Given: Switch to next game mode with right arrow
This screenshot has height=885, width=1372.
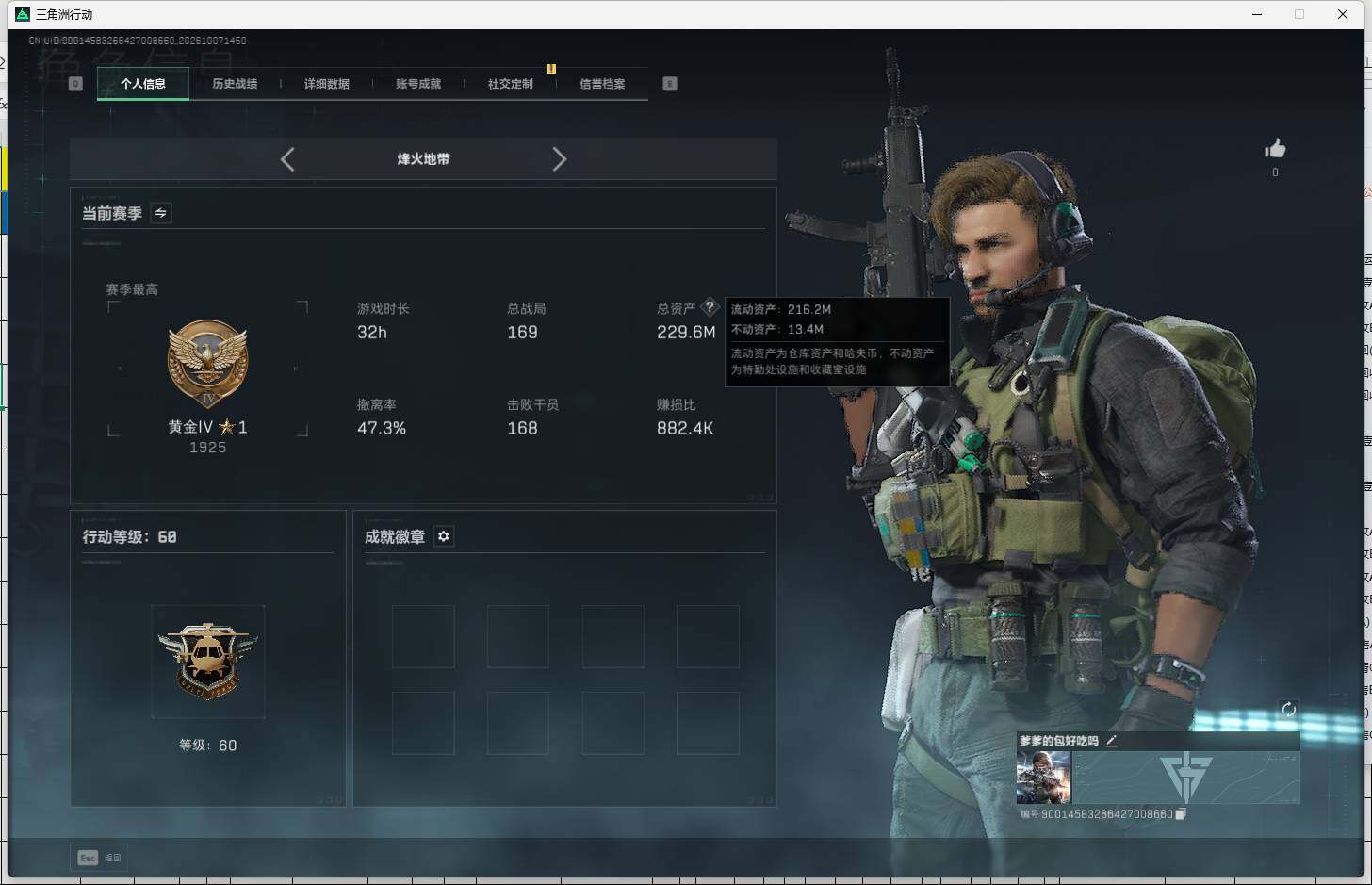Looking at the screenshot, I should 559,159.
